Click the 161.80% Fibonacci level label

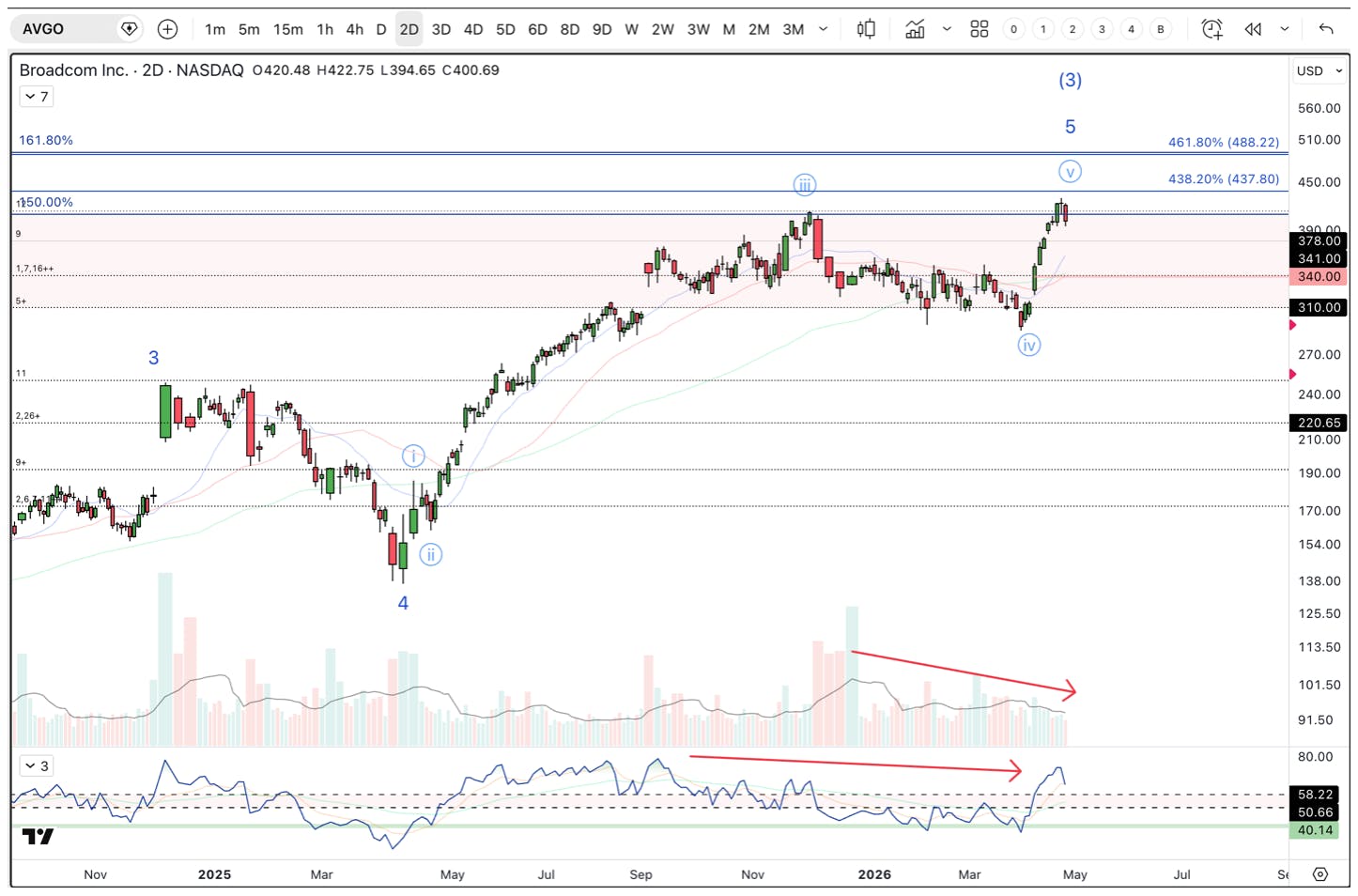(46, 140)
